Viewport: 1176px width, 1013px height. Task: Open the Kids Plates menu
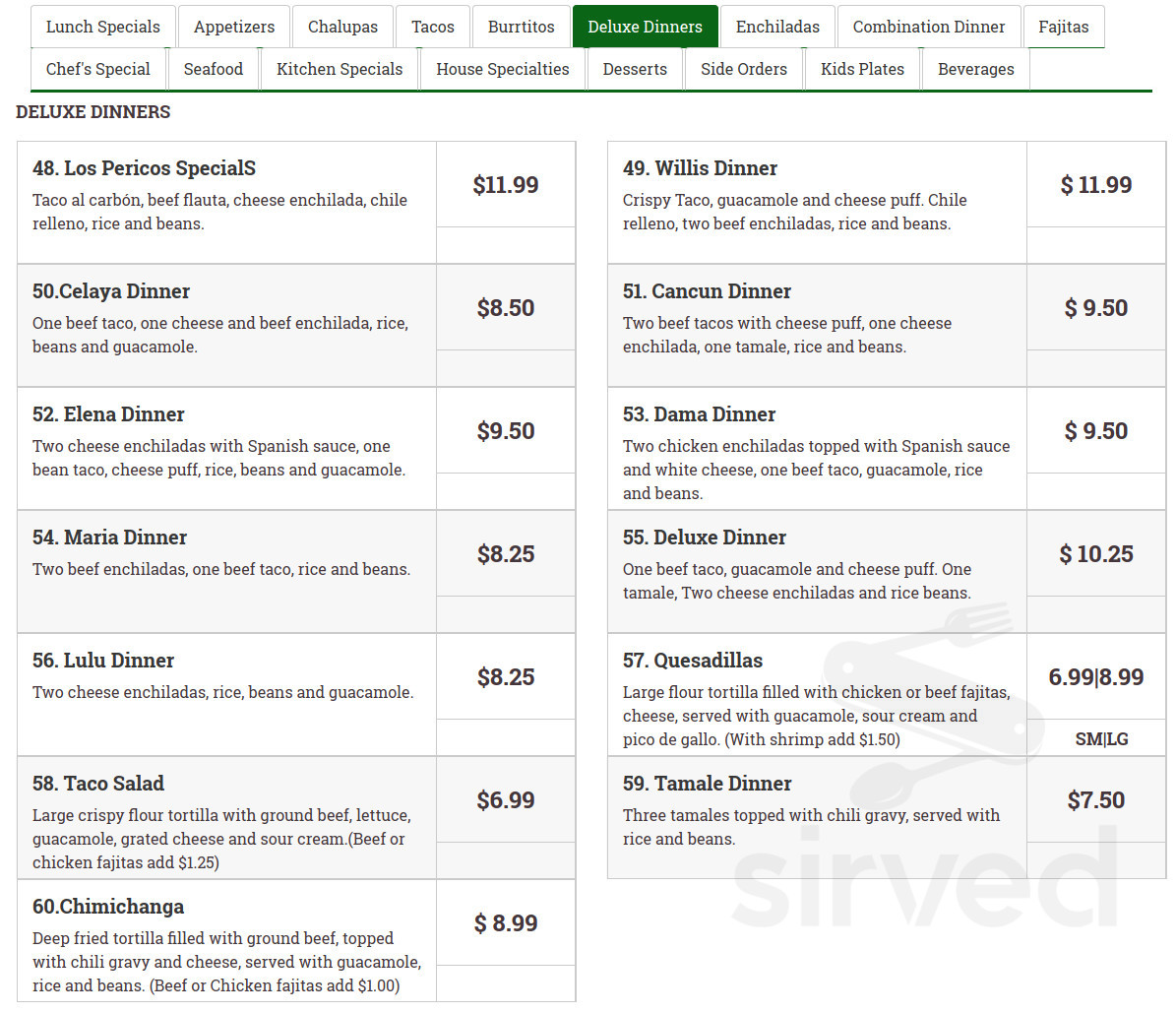coord(862,69)
